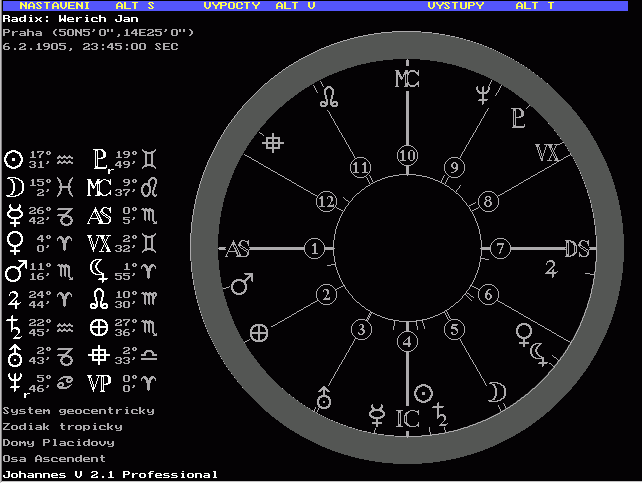
Task: Select the Jupiter glyph near the DS label
Action: coord(550,267)
